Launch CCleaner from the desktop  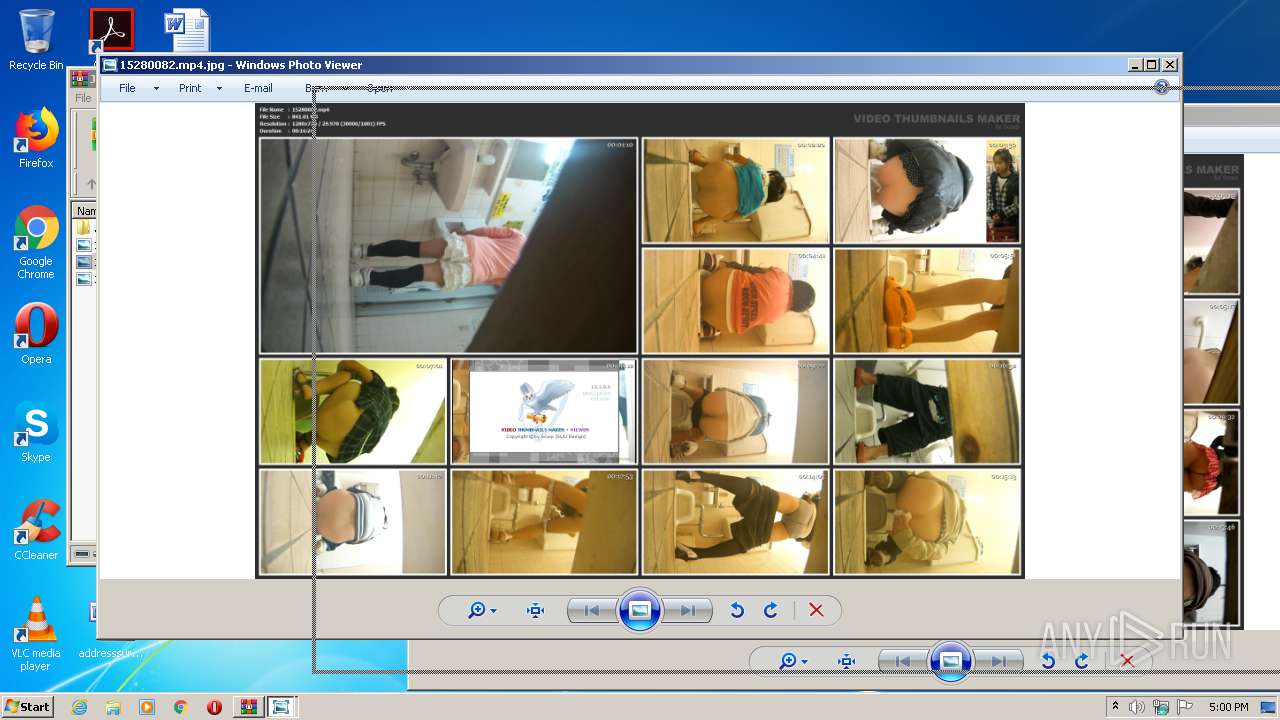(x=36, y=530)
